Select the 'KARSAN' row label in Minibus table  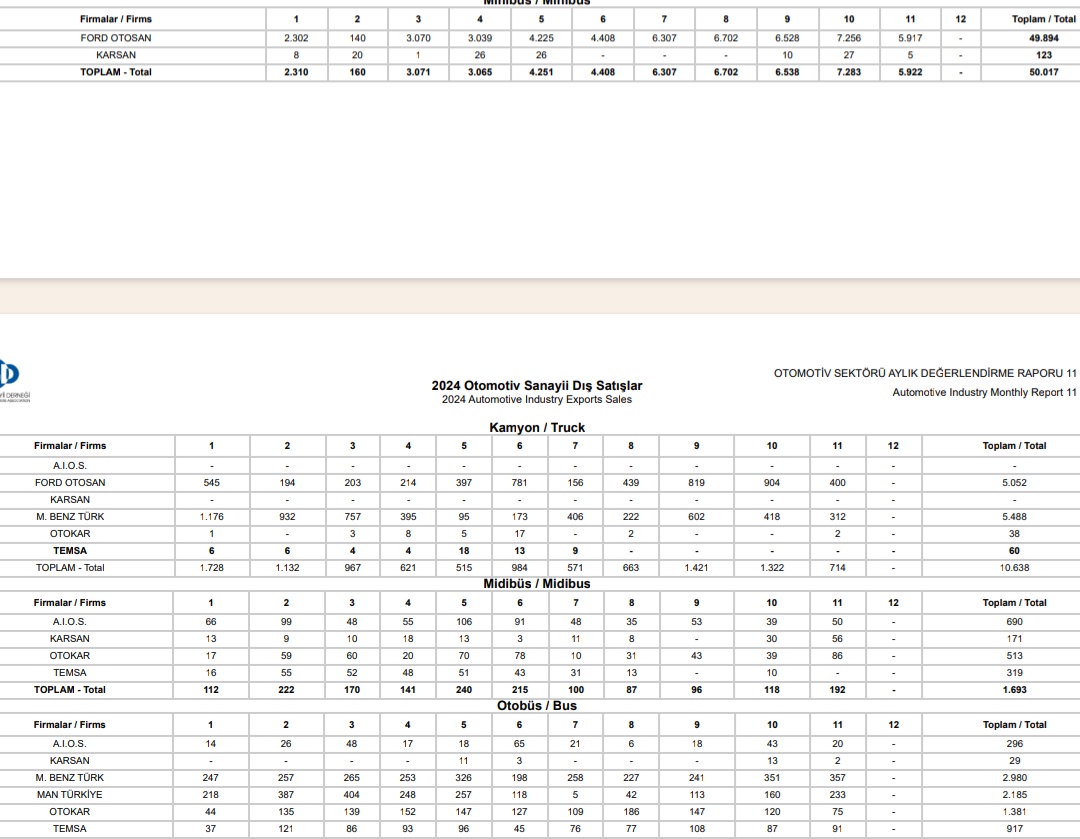pyautogui.click(x=116, y=55)
